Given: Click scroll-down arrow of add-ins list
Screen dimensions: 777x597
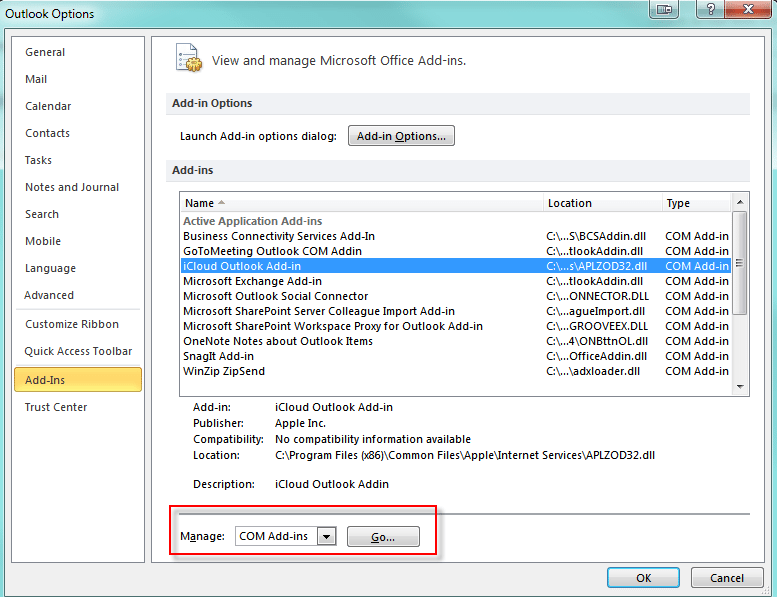Looking at the screenshot, I should click(740, 387).
